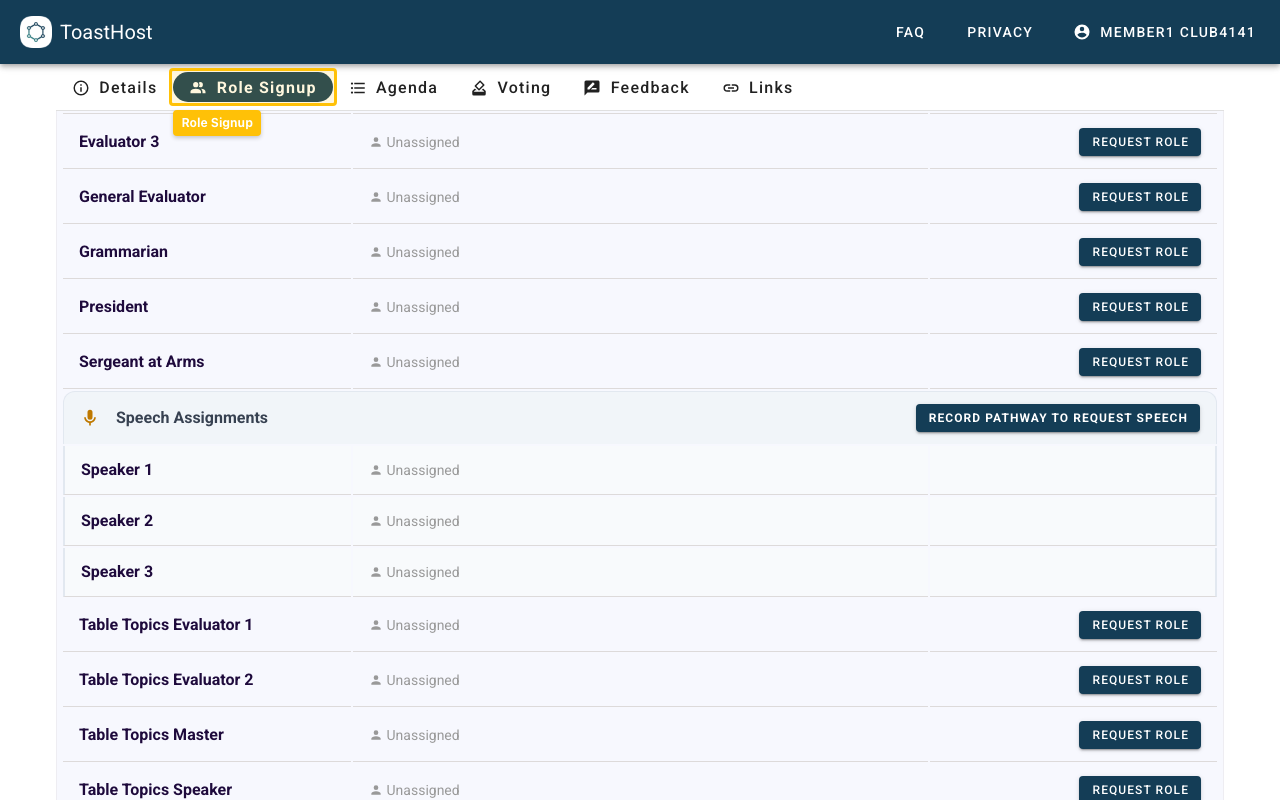Click the list icon beside Agenda
Image resolution: width=1280 pixels, height=800 pixels.
click(358, 87)
